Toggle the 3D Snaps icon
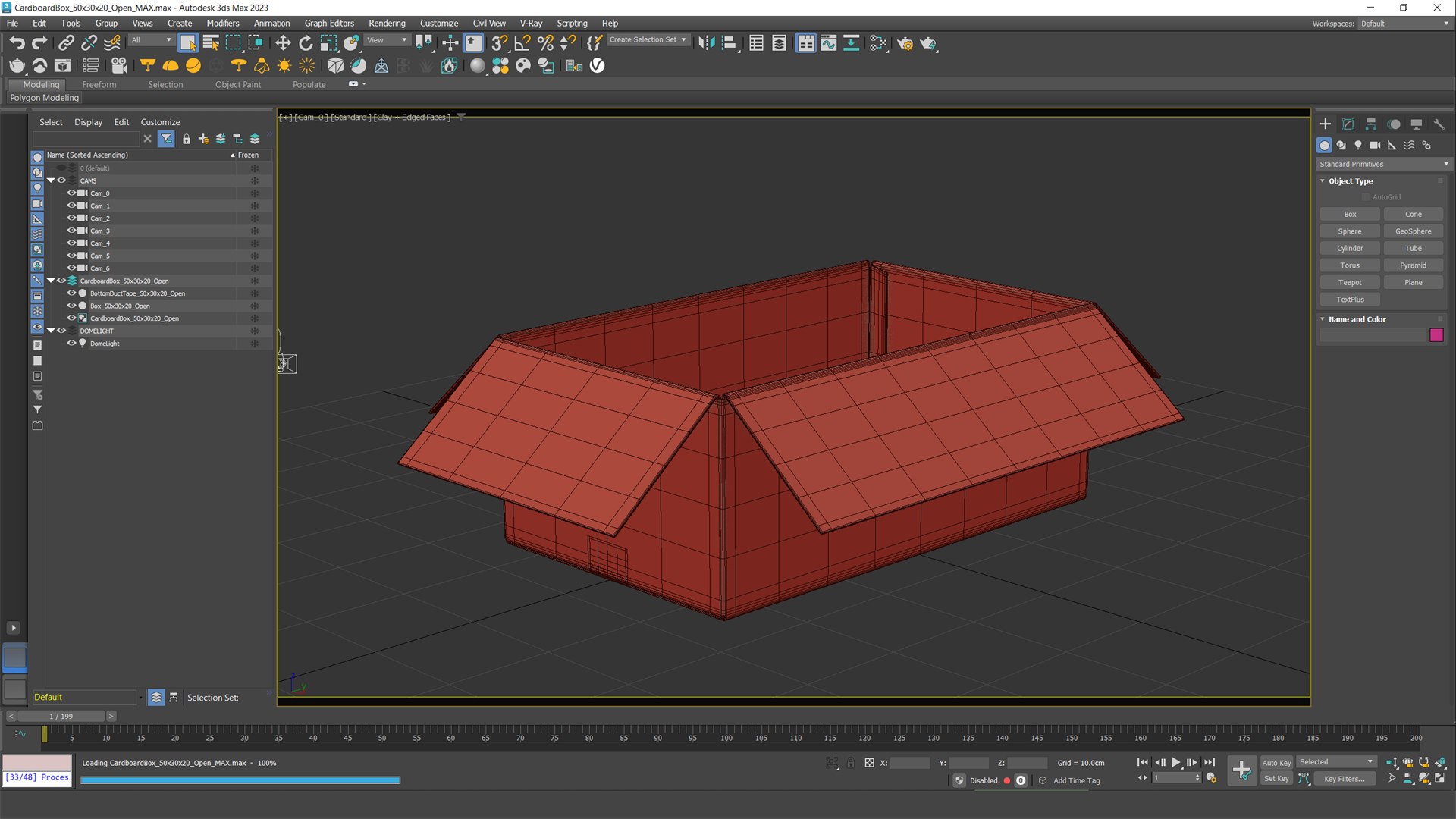Image resolution: width=1456 pixels, height=819 pixels. (499, 43)
